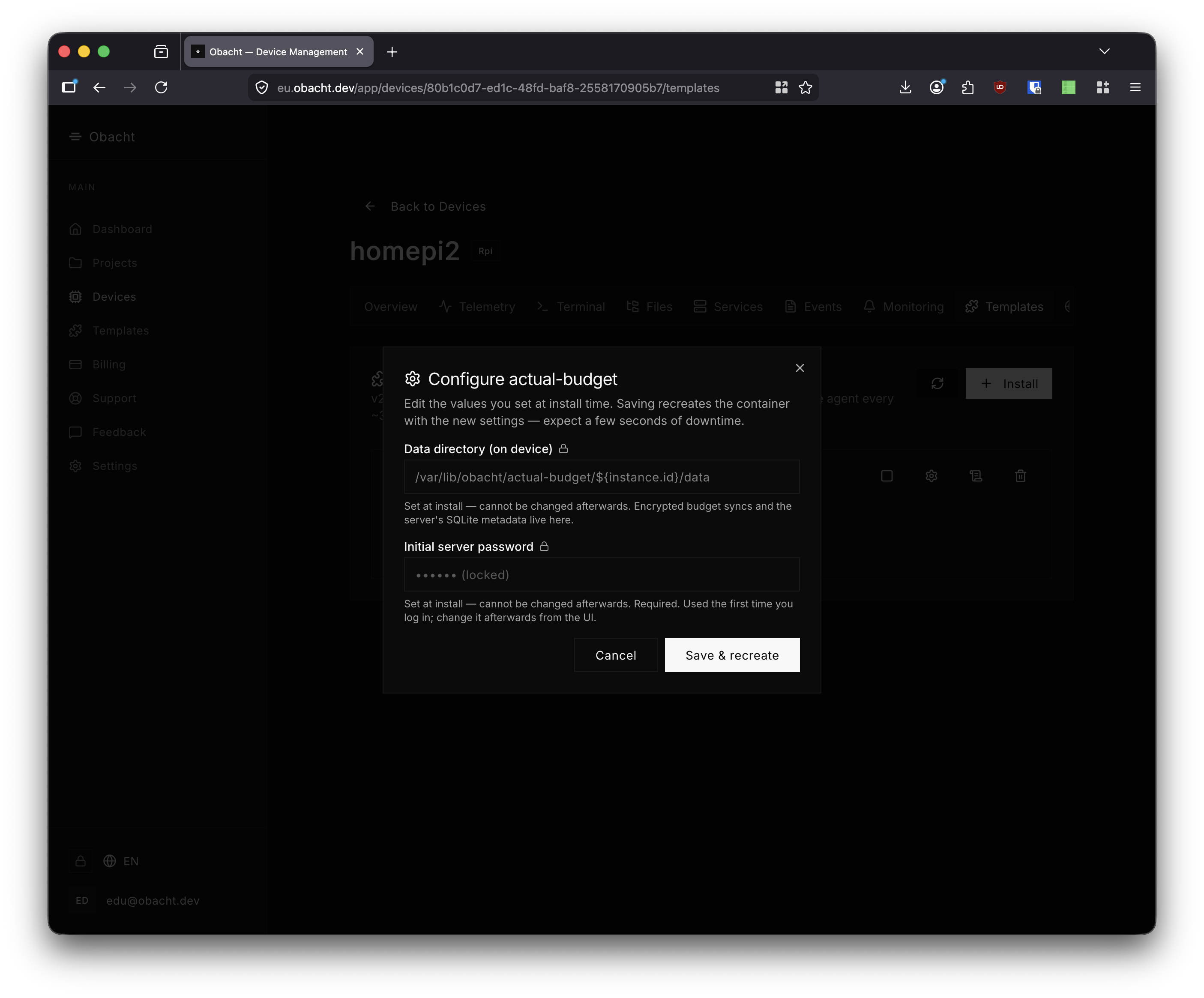
Task: Click refresh templates icon near Install
Action: 937,383
